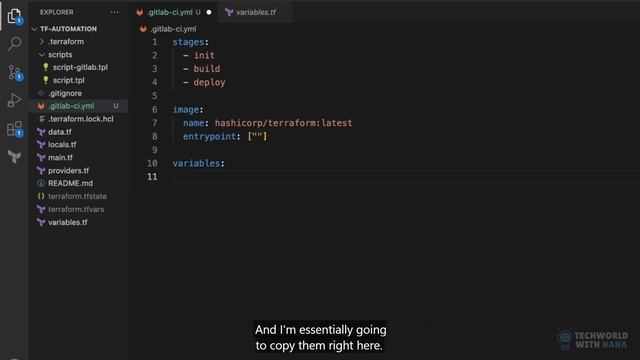Open Explorer more actions ellipsis menu
The height and width of the screenshot is (360, 640).
115,12
